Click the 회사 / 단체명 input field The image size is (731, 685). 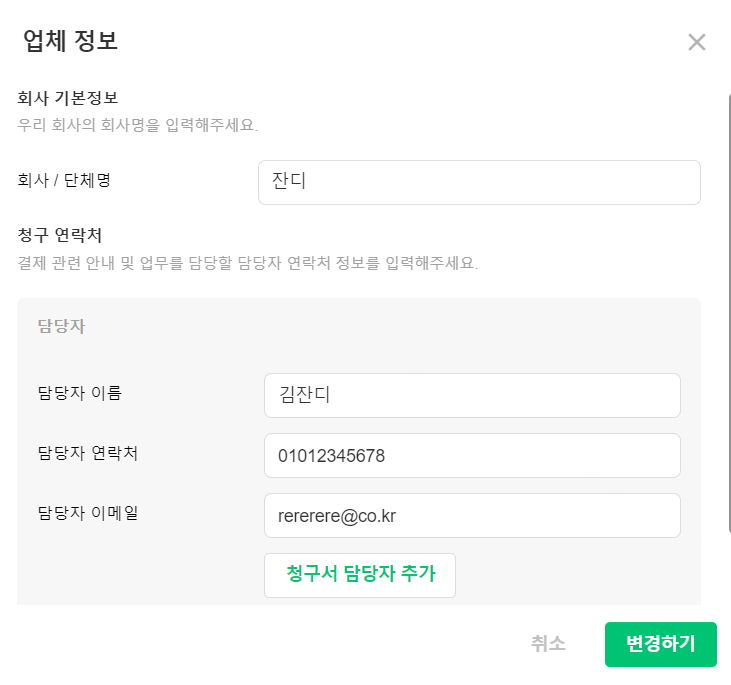pyautogui.click(x=479, y=182)
